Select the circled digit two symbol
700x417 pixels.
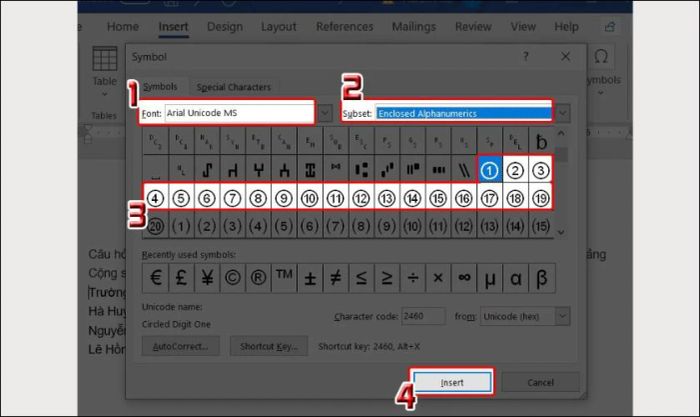point(515,170)
